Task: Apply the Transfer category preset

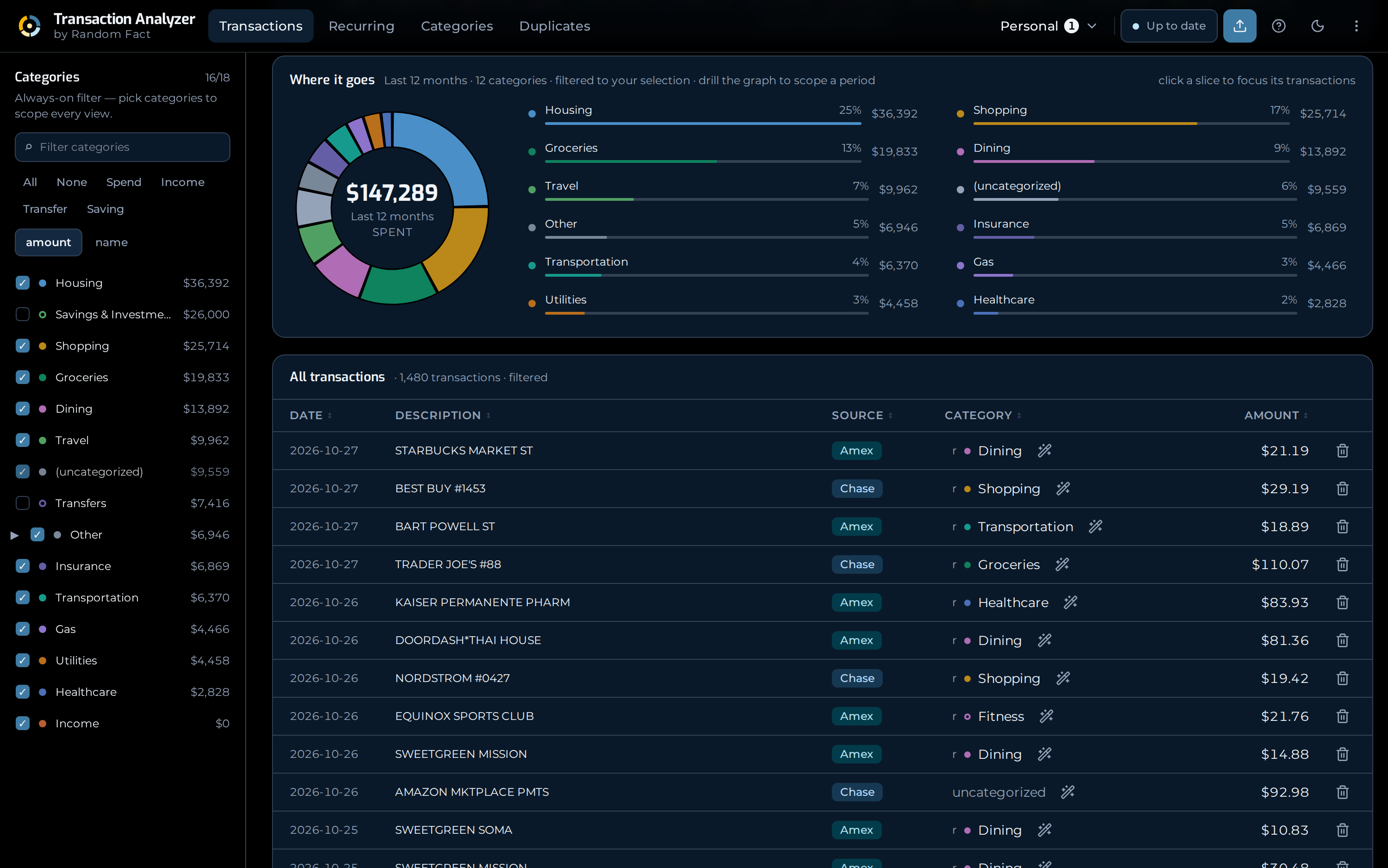Action: [45, 209]
